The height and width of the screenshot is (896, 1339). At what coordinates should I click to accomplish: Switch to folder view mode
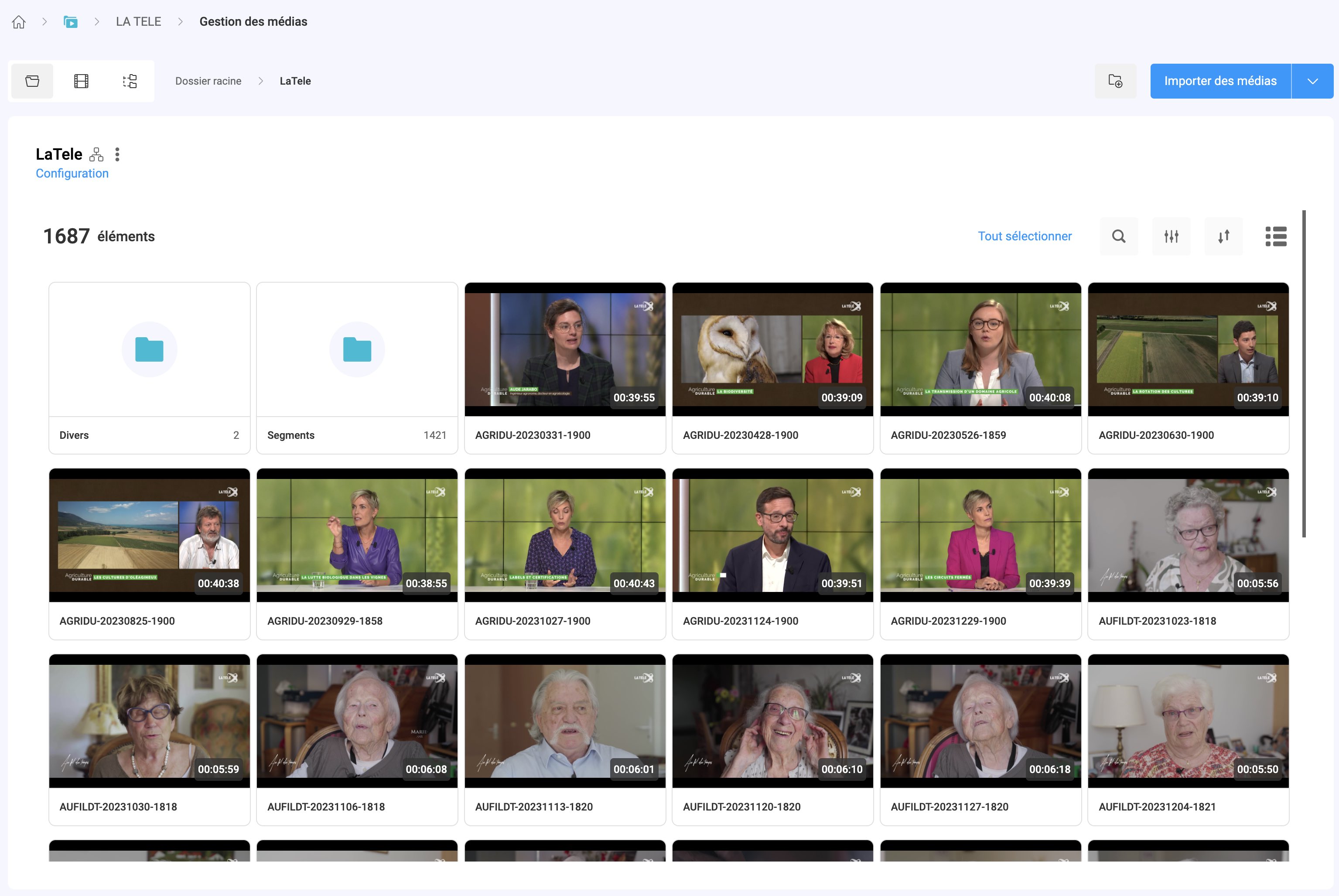tap(33, 81)
